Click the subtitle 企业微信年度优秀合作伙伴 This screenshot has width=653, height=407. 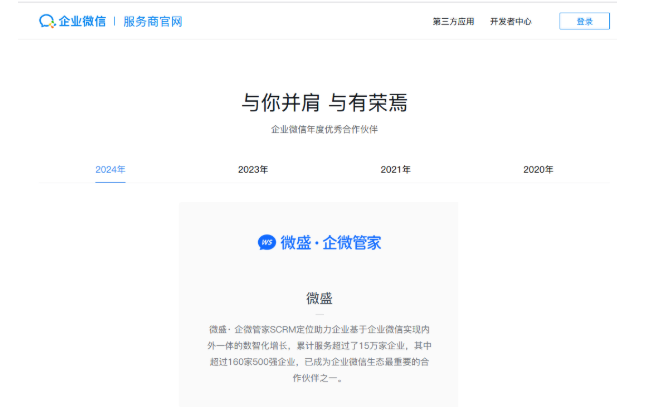324,130
